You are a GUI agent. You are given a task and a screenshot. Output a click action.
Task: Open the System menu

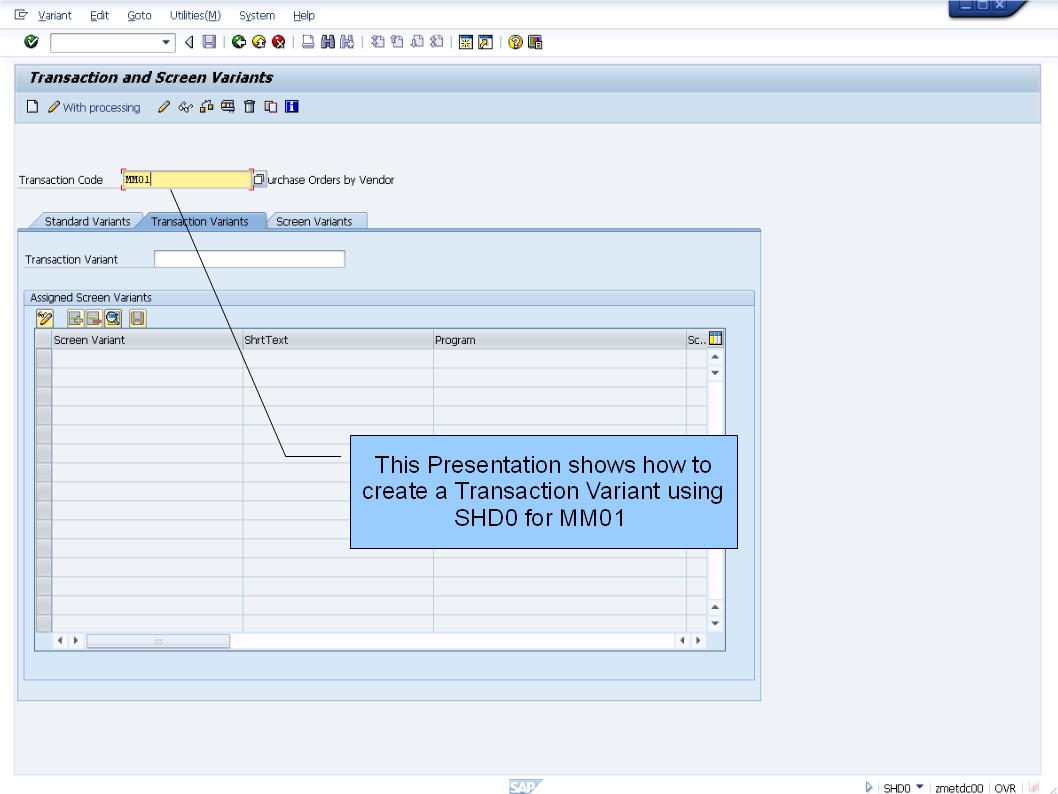click(x=256, y=16)
